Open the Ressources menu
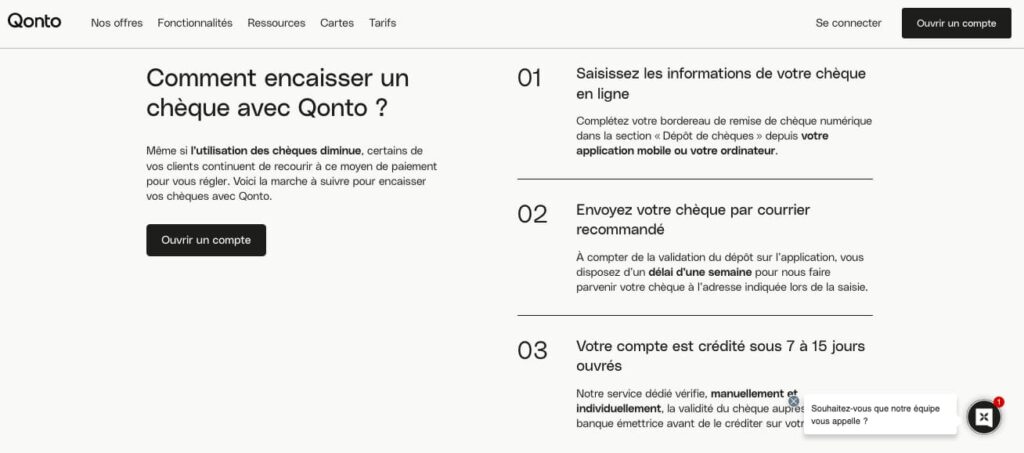Image resolution: width=1024 pixels, height=453 pixels. point(276,23)
